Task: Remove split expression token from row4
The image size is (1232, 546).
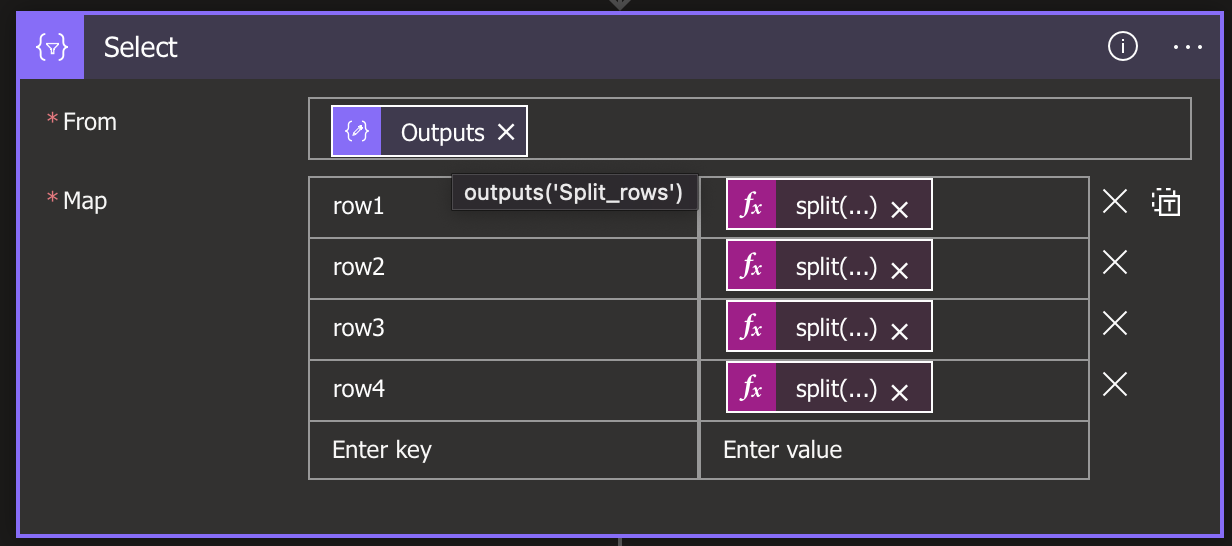Action: [899, 393]
